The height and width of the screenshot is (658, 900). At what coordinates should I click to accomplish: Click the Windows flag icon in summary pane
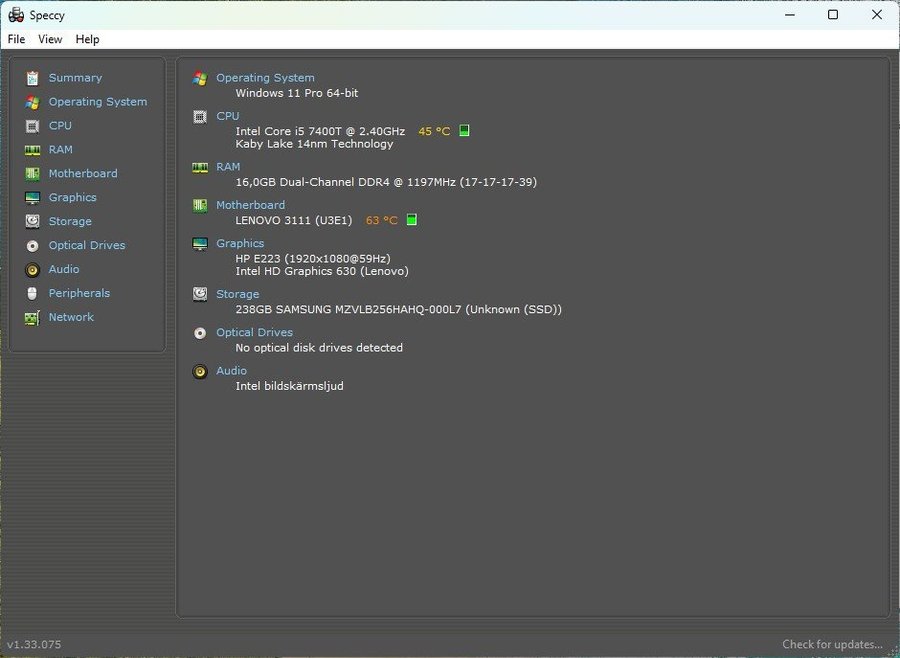(200, 78)
